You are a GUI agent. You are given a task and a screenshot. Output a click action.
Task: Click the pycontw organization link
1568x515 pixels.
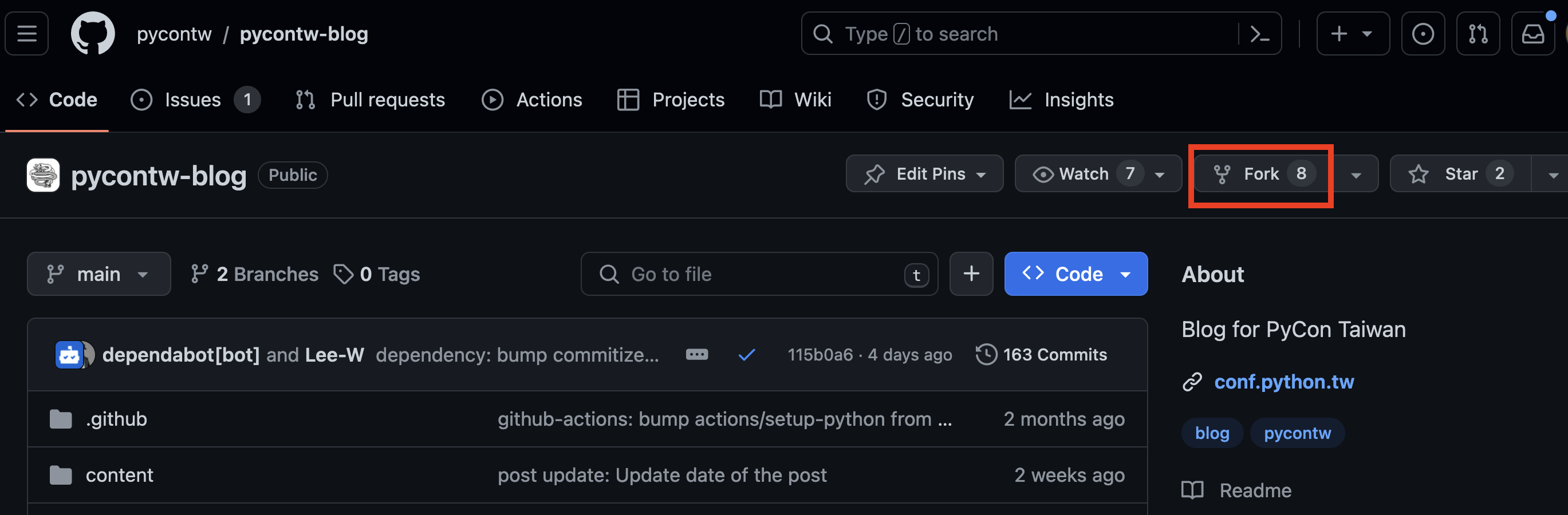click(x=174, y=34)
